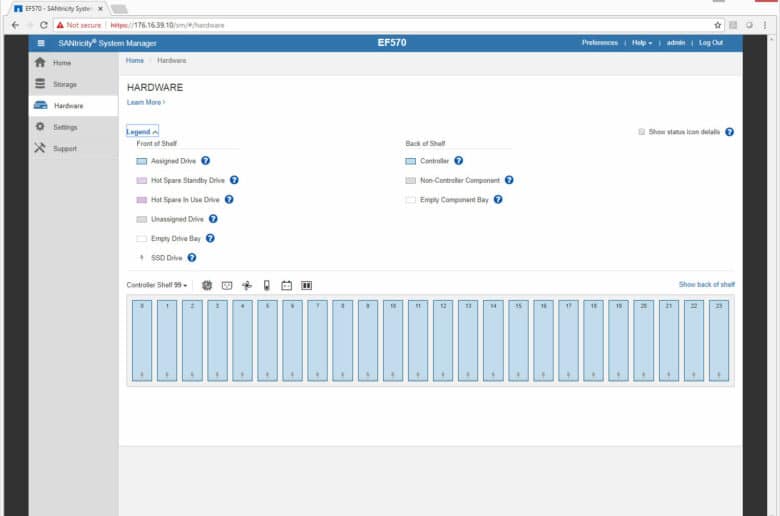
Task: Open the Help dropdown in header
Action: point(642,43)
